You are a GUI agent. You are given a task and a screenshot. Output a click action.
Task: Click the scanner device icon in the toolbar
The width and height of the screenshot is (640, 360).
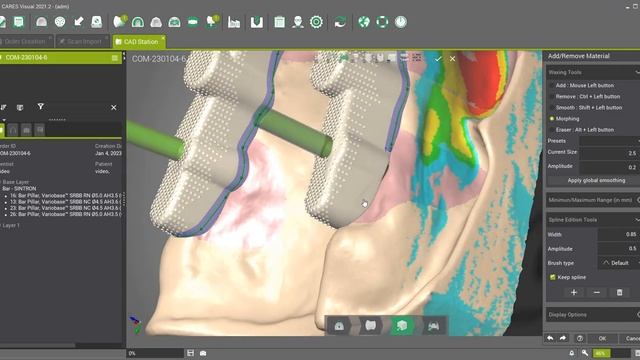[97, 22]
